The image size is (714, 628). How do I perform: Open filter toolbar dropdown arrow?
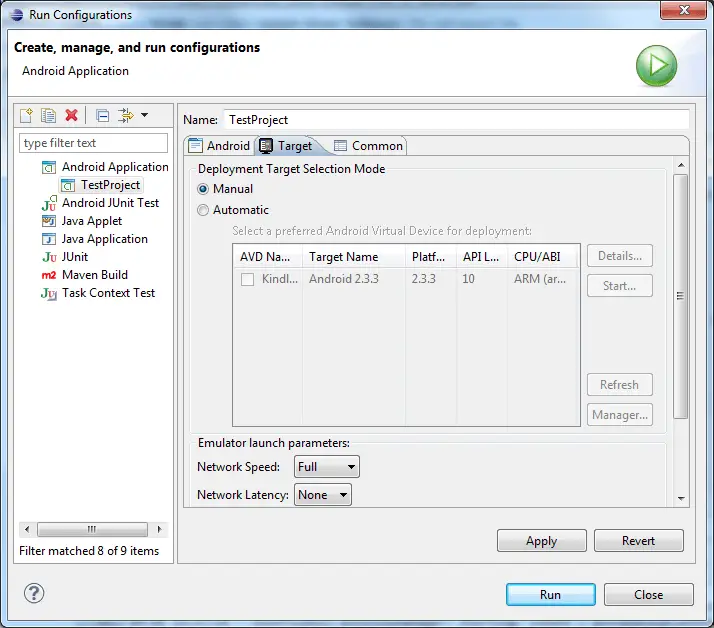pyautogui.click(x=145, y=116)
